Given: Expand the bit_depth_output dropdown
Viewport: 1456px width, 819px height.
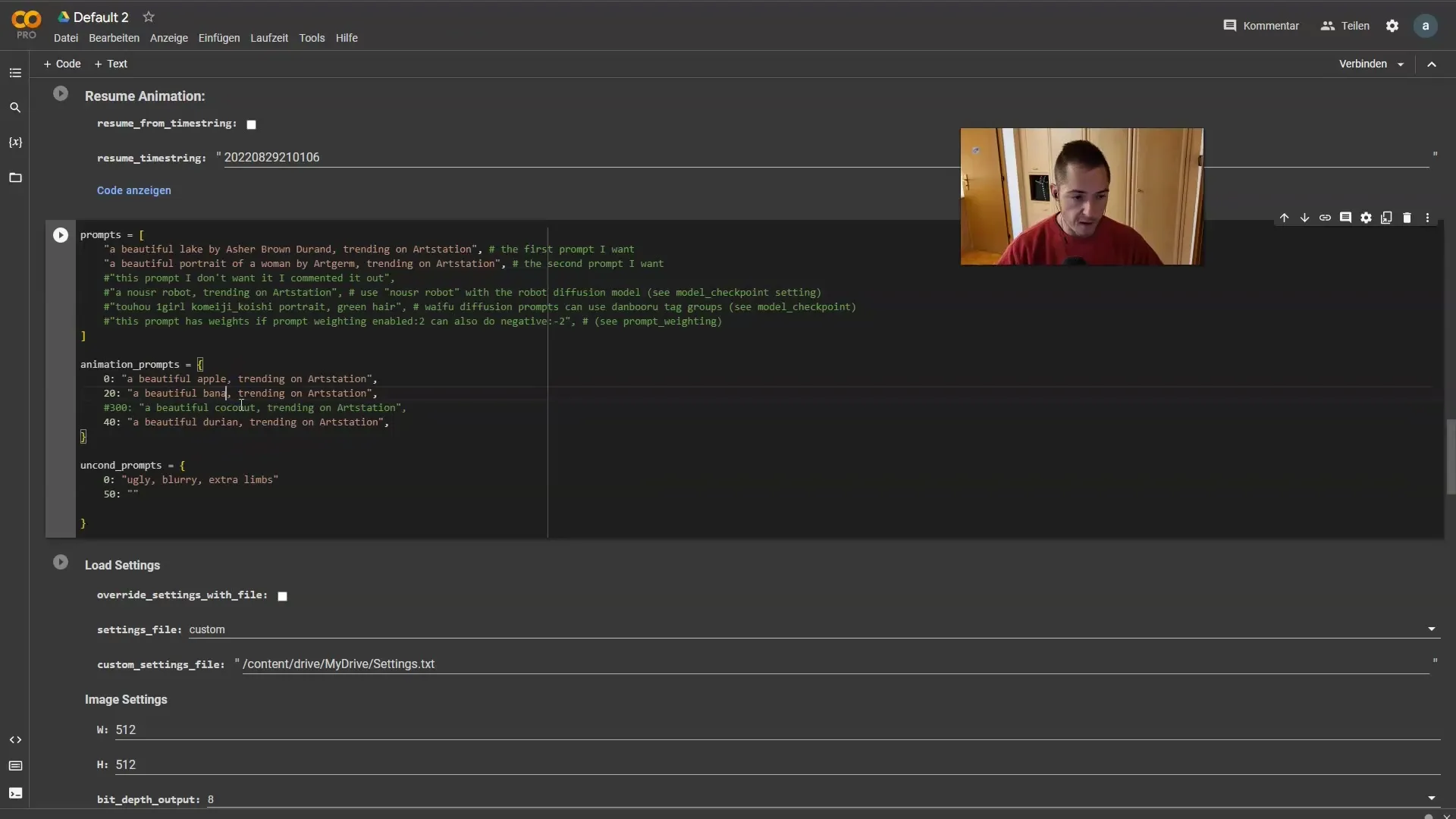Looking at the screenshot, I should 1432,799.
